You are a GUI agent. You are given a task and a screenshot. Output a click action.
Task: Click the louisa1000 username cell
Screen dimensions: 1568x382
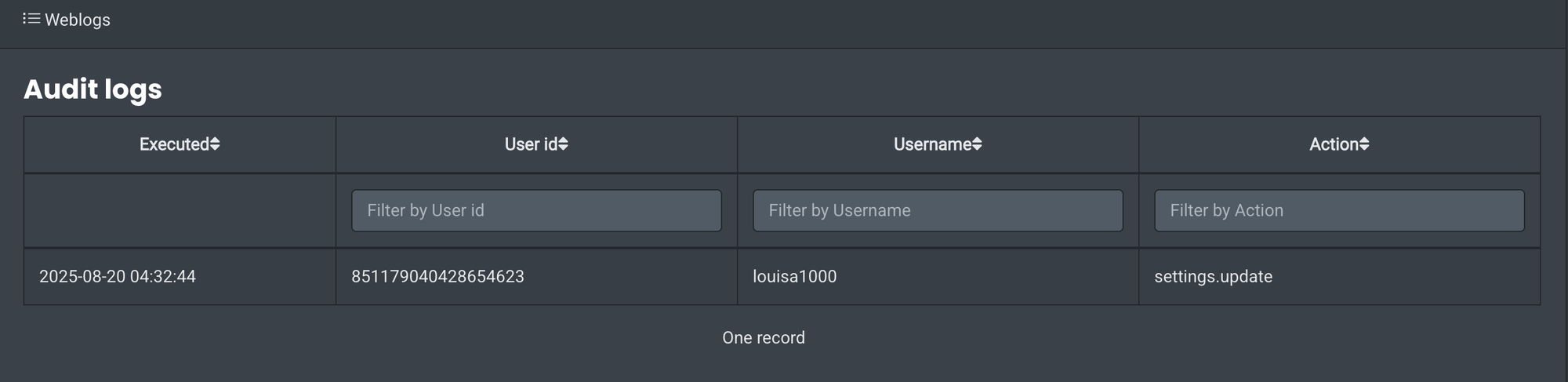click(x=794, y=276)
